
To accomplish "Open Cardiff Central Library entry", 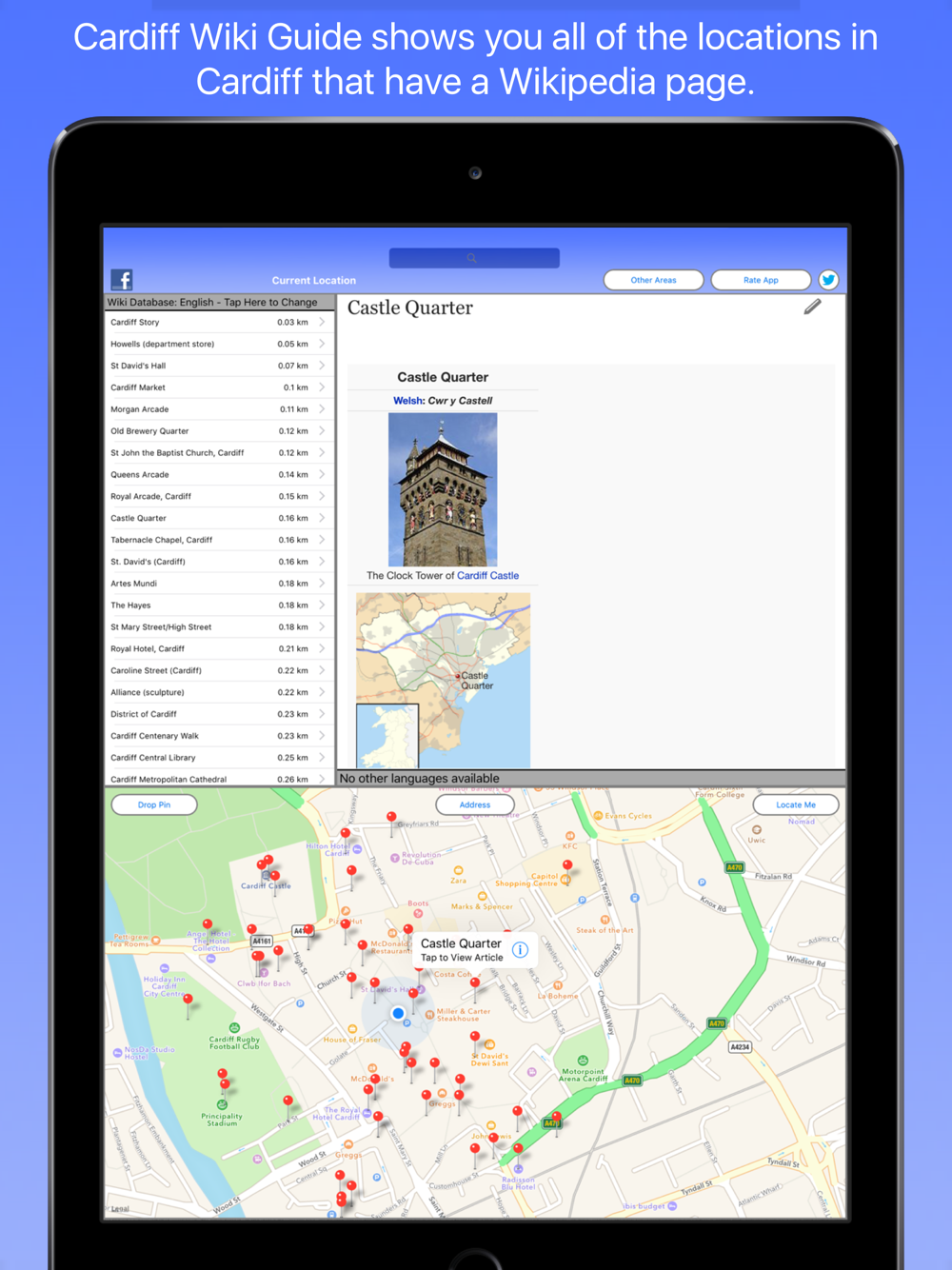I will tap(219, 758).
